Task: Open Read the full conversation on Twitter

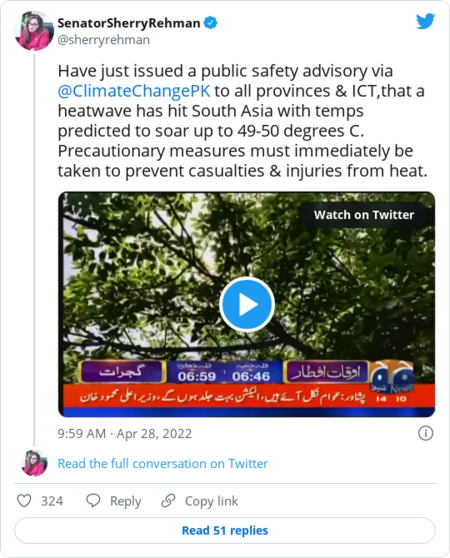Action: pyautogui.click(x=163, y=464)
